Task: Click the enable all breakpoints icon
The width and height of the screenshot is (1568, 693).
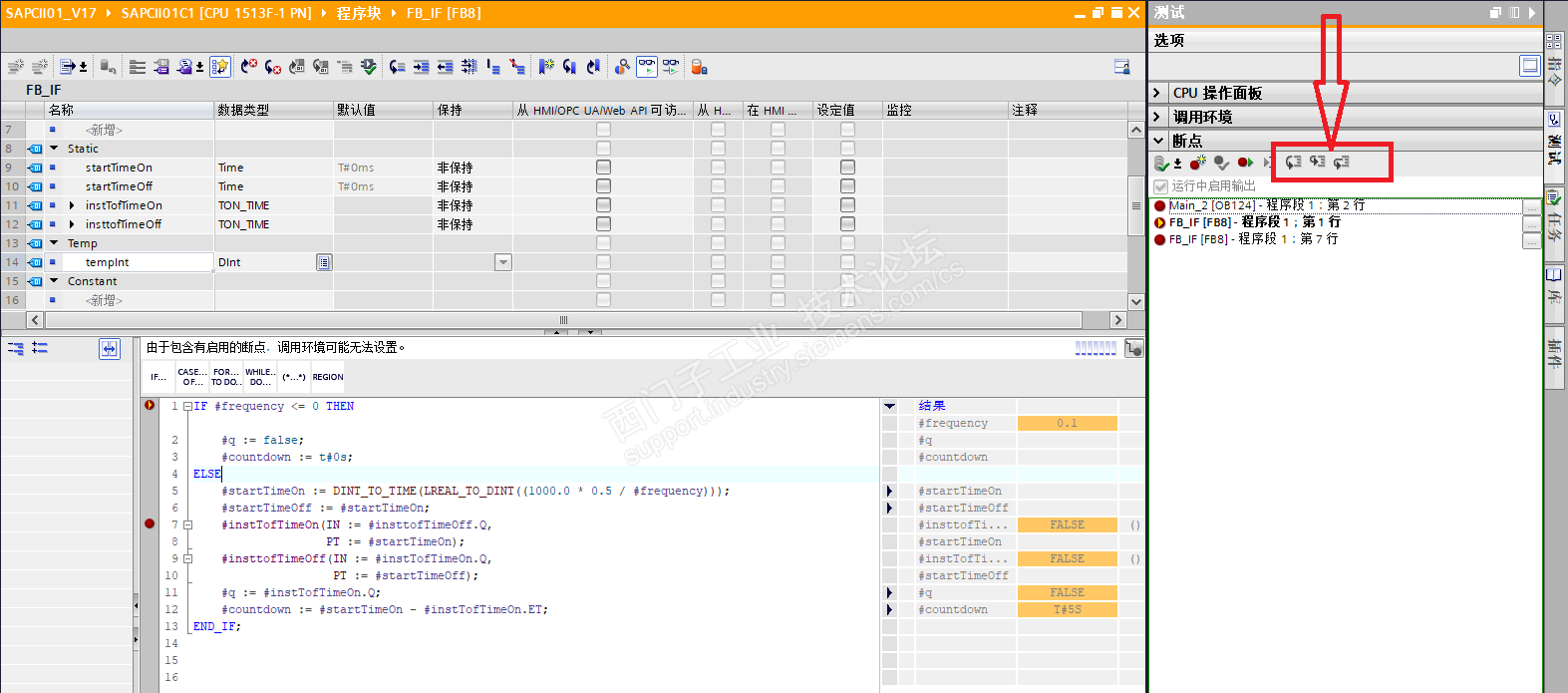Action: click(1163, 162)
